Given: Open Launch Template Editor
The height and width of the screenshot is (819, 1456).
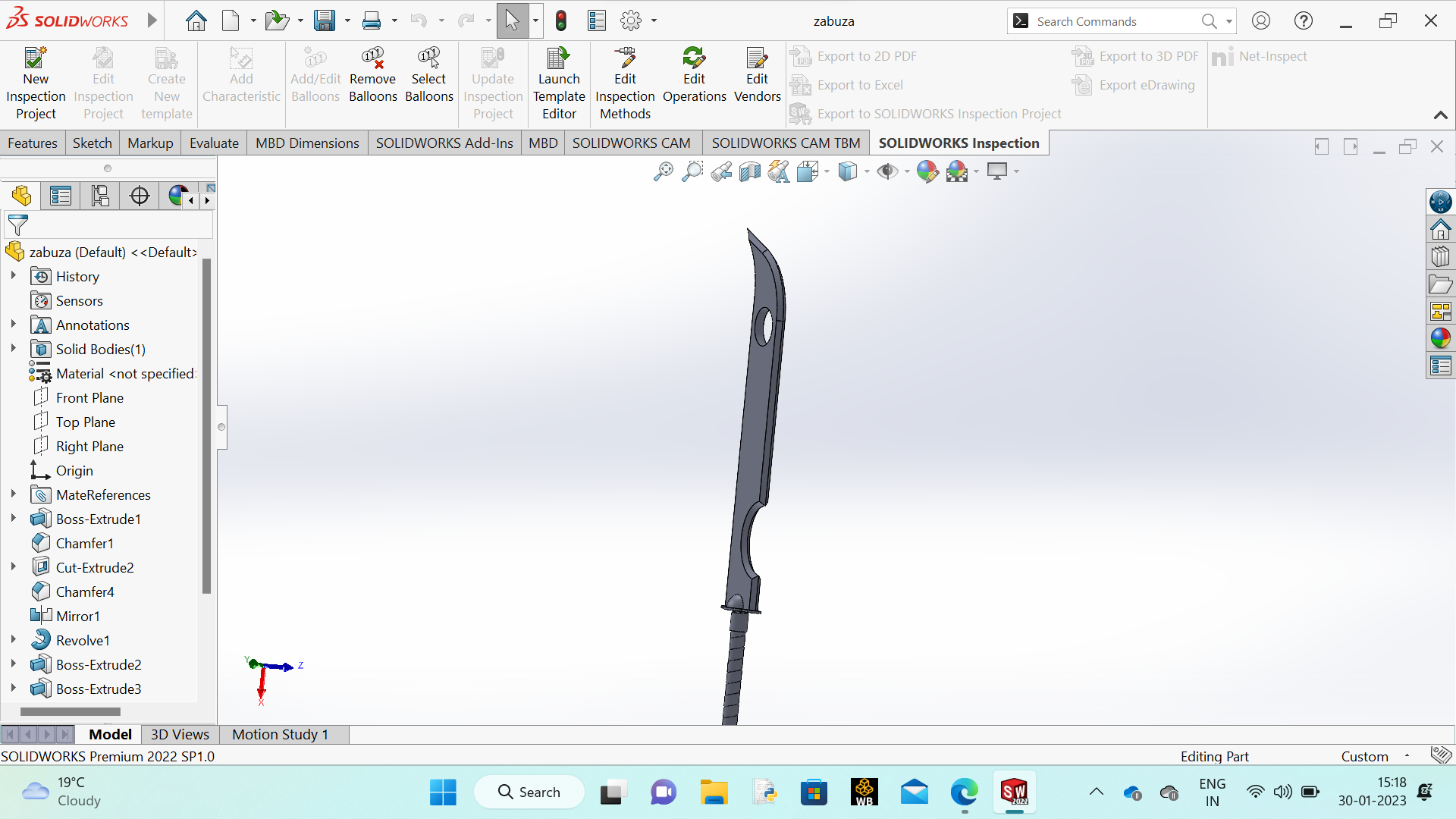Looking at the screenshot, I should pyautogui.click(x=559, y=59).
